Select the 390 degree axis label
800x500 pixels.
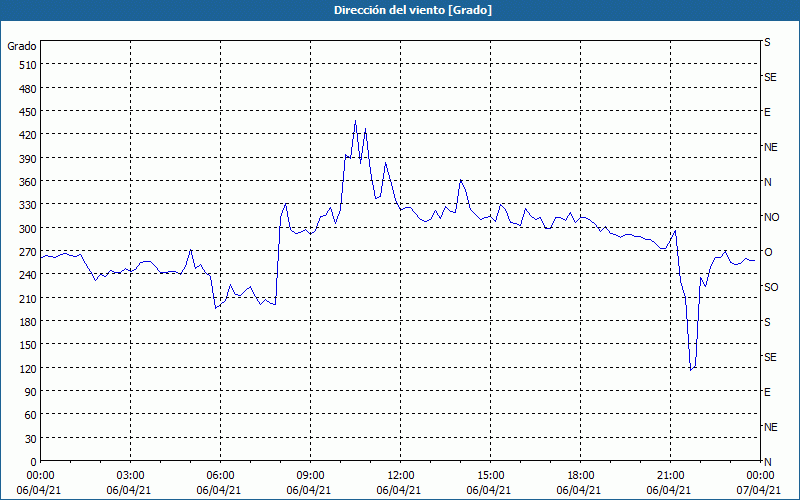coord(29,159)
